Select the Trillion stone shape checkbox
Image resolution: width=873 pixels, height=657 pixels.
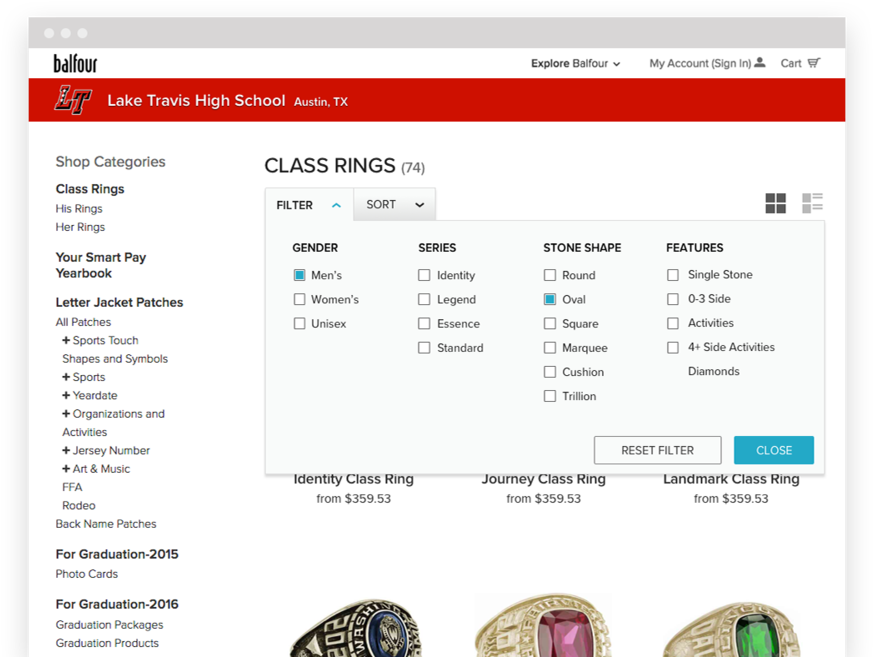(550, 396)
